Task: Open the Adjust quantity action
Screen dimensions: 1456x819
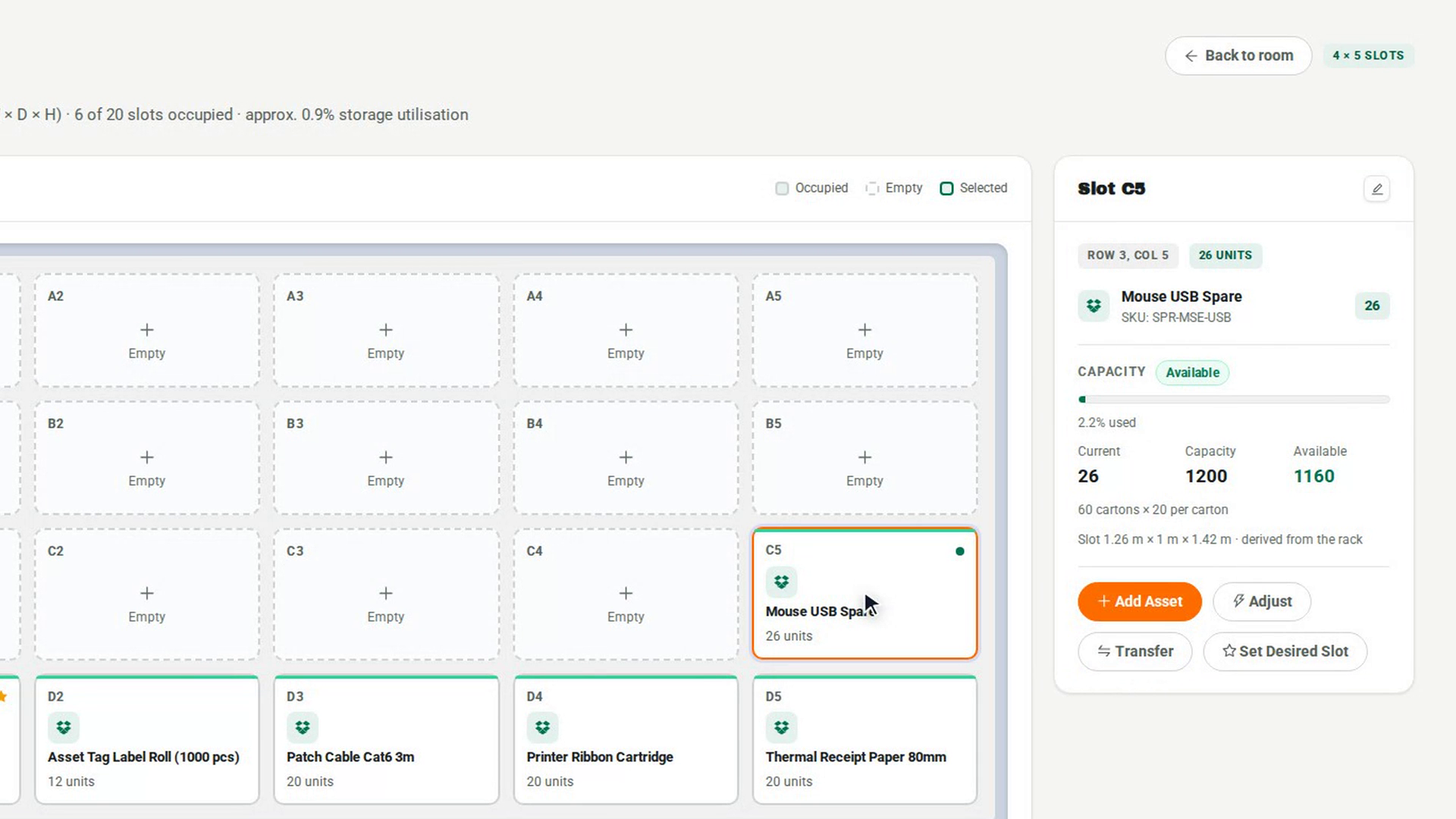Action: tap(1262, 601)
